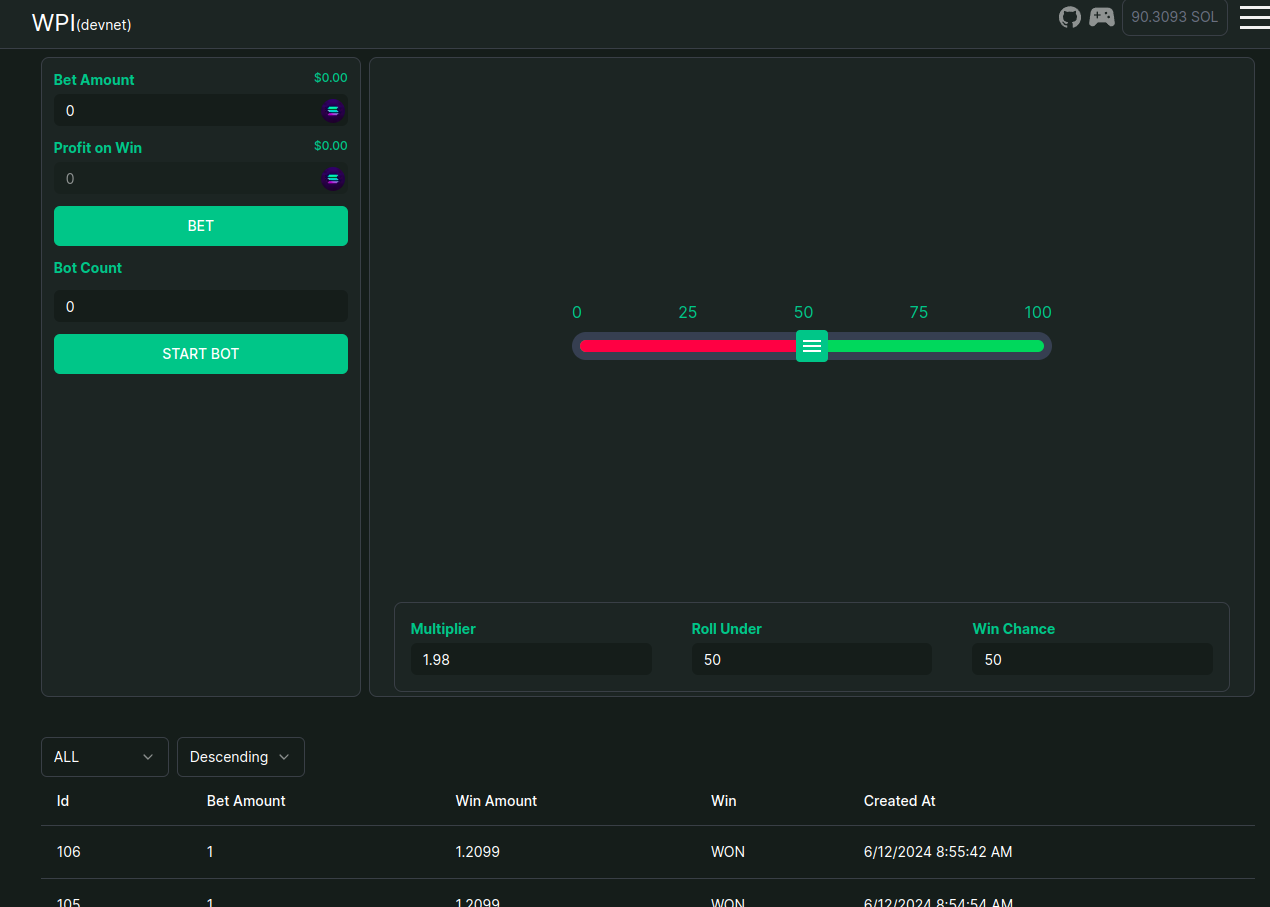Click the game controller icon
The width and height of the screenshot is (1270, 907).
point(1102,17)
